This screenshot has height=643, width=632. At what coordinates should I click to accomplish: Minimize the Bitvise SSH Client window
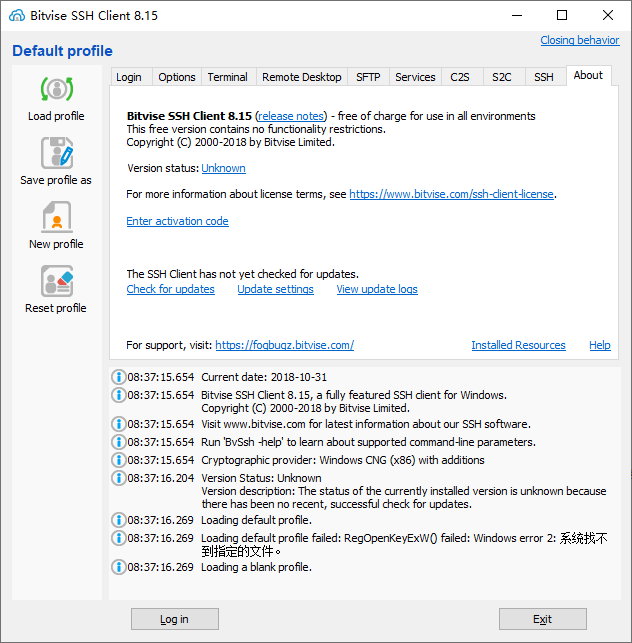517,16
